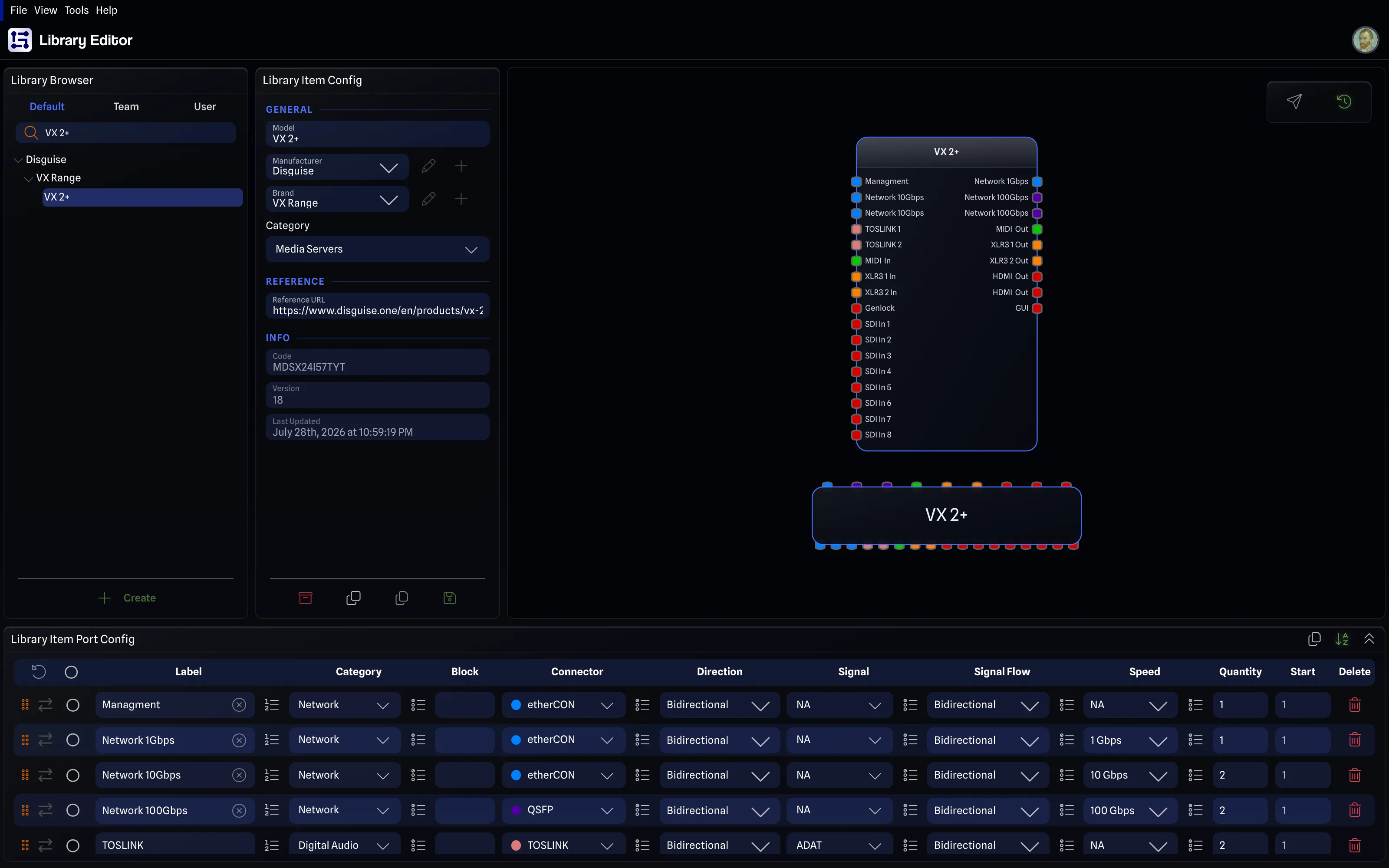1389x868 pixels.
Task: Switch to the Team library tab
Action: pos(126,107)
